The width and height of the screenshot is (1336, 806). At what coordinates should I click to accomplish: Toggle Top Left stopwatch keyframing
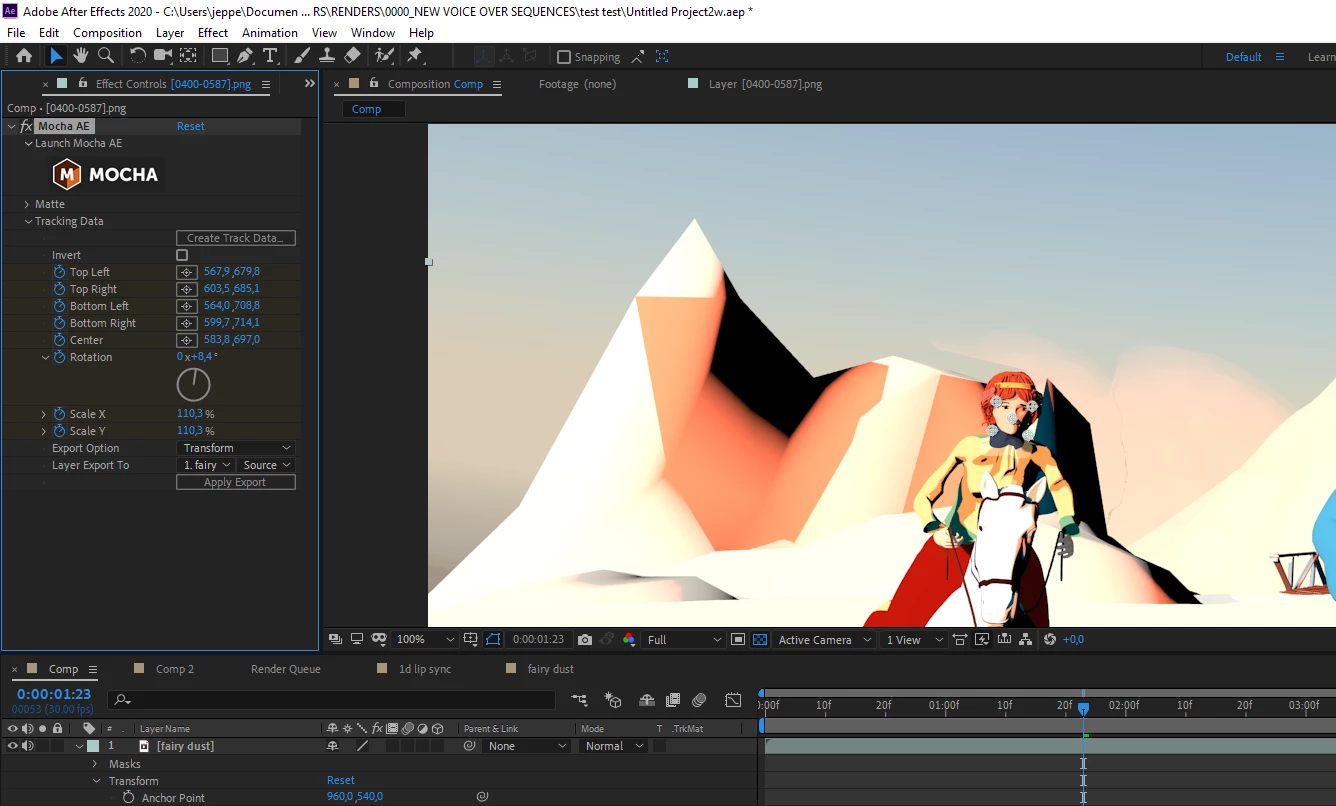point(59,272)
